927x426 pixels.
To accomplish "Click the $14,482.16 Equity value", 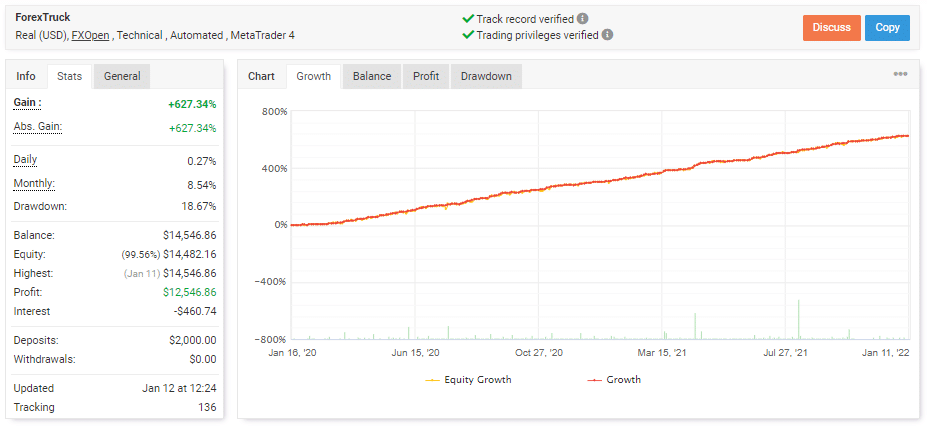I will coord(190,255).
